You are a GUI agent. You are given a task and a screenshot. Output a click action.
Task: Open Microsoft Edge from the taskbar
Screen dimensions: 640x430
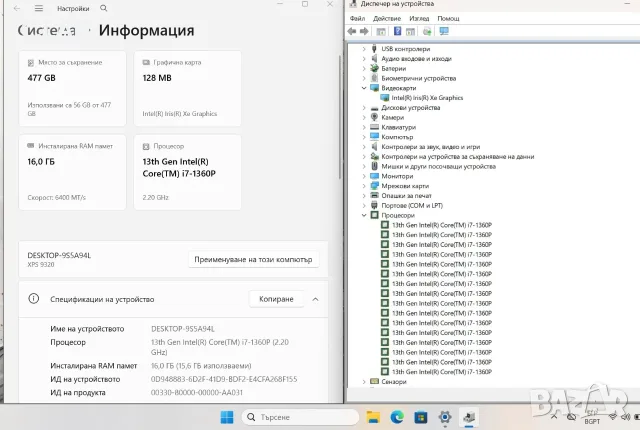(x=397, y=417)
